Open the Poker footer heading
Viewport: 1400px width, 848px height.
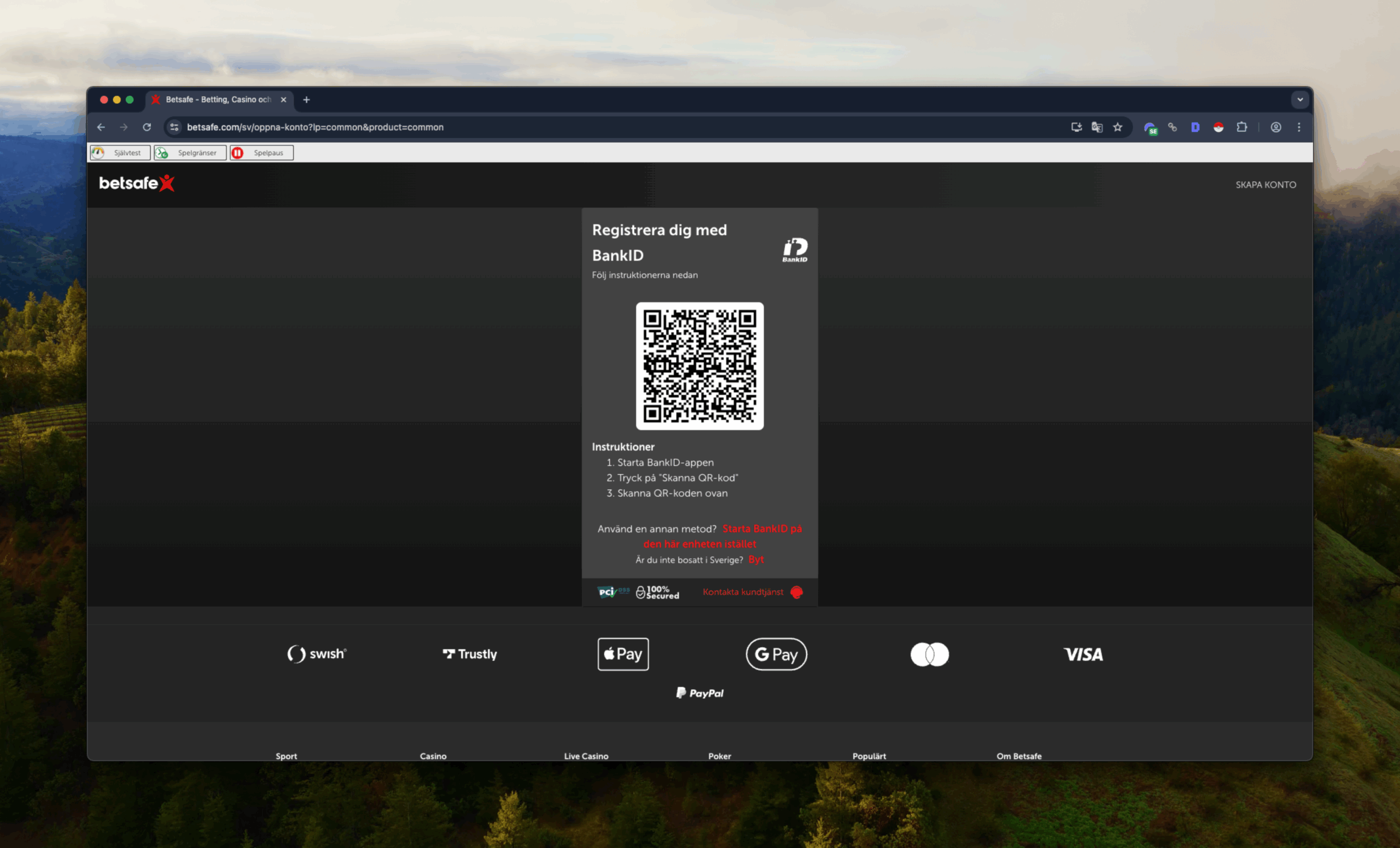719,756
